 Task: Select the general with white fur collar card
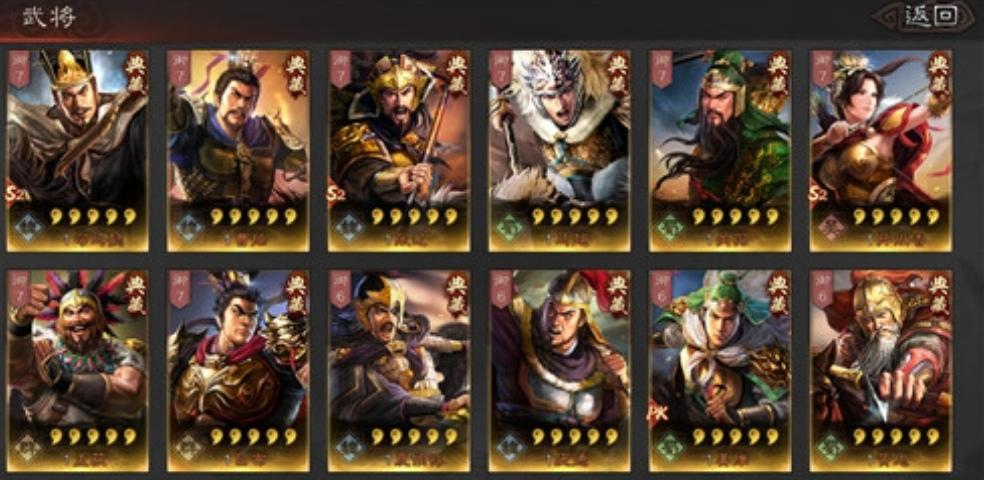tap(560, 151)
